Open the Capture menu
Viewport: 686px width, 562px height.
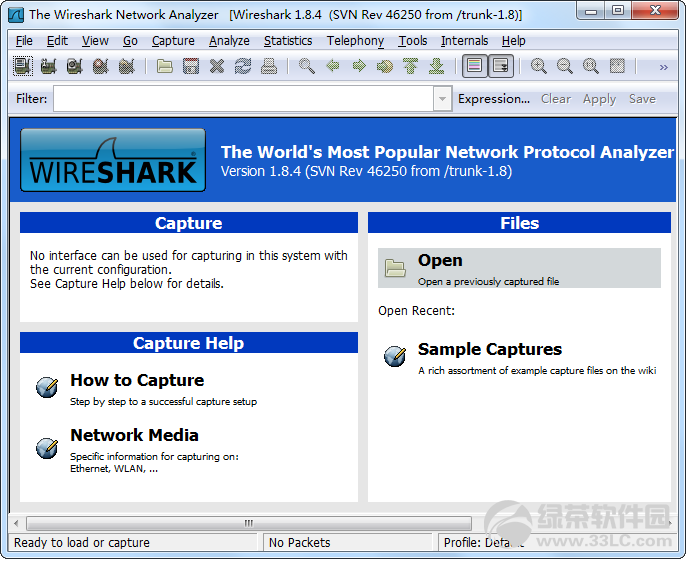(x=173, y=41)
